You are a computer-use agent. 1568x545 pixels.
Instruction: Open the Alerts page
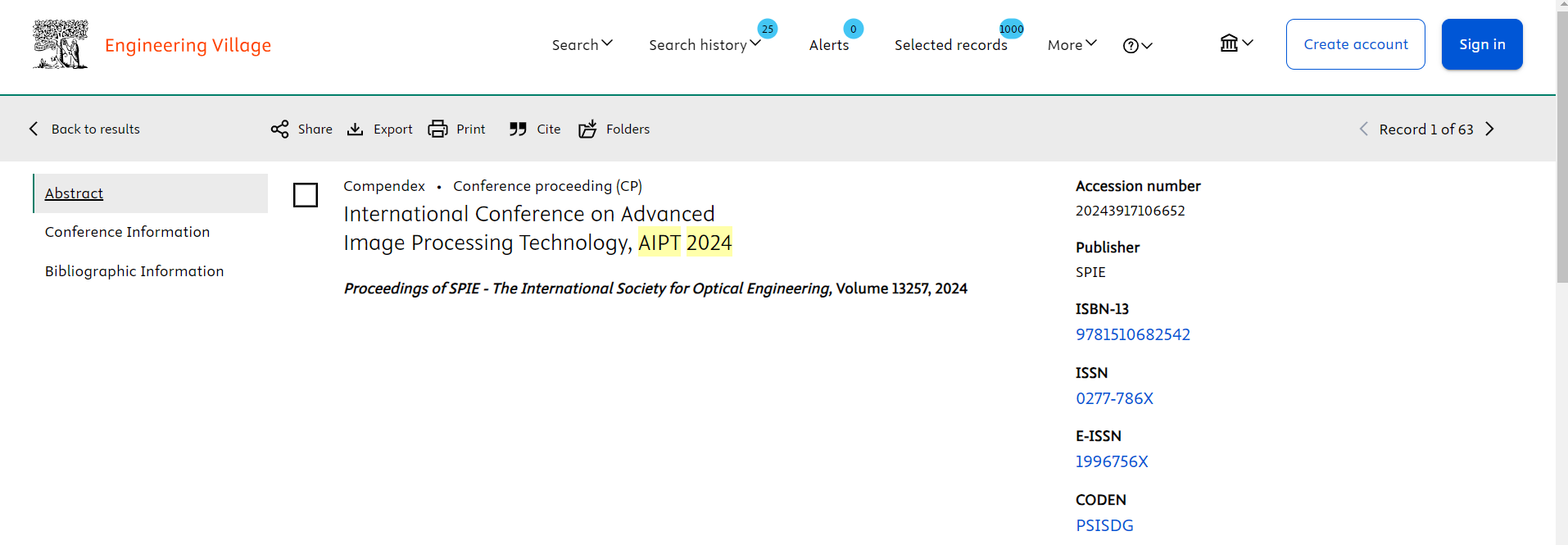click(829, 45)
